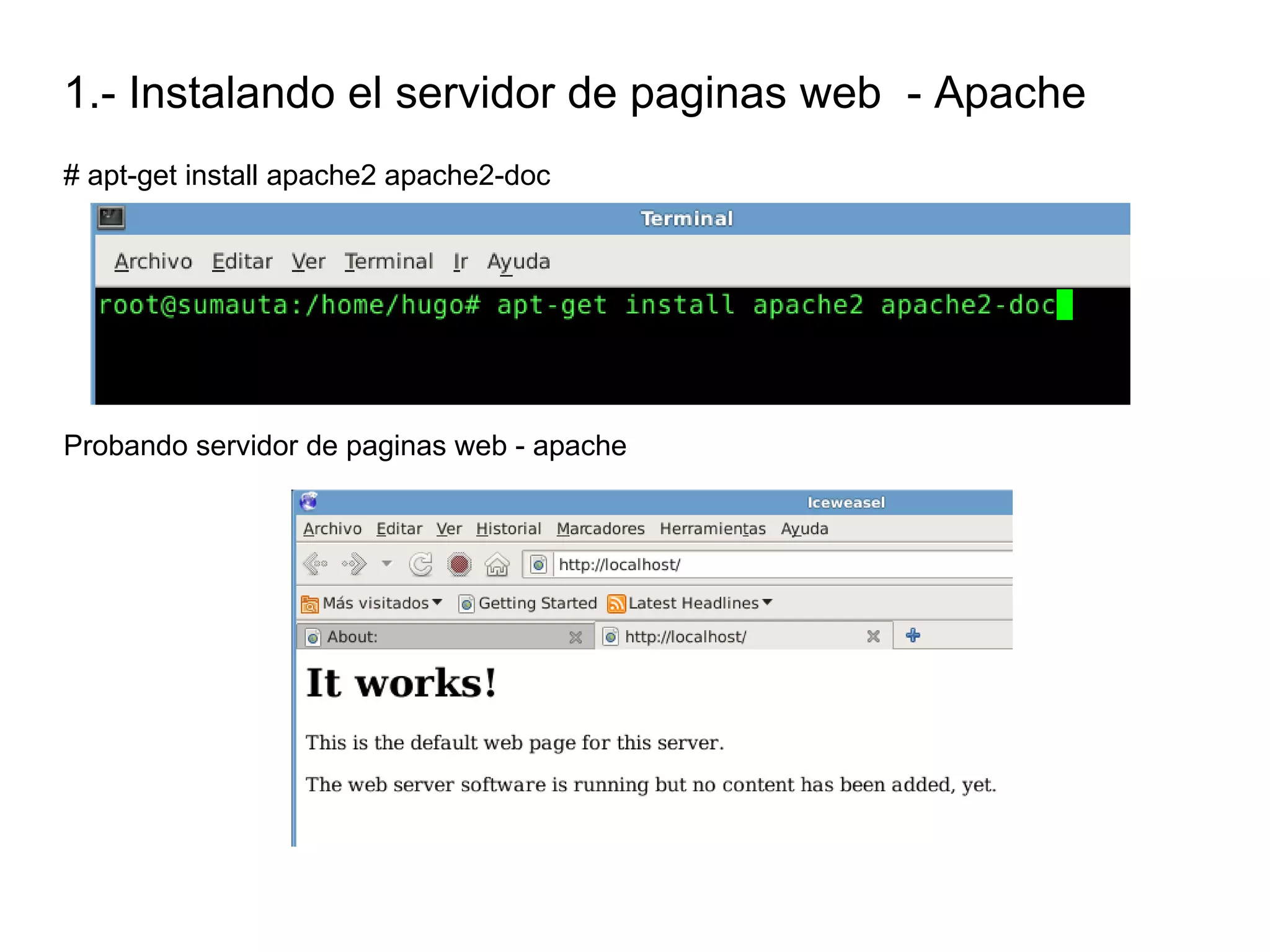Open Ayuda menu in Iceweasel
The height and width of the screenshot is (952, 1270).
coord(804,529)
